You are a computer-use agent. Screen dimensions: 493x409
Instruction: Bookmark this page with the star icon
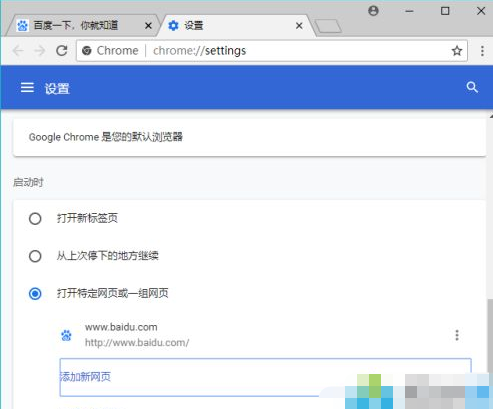tap(457, 51)
